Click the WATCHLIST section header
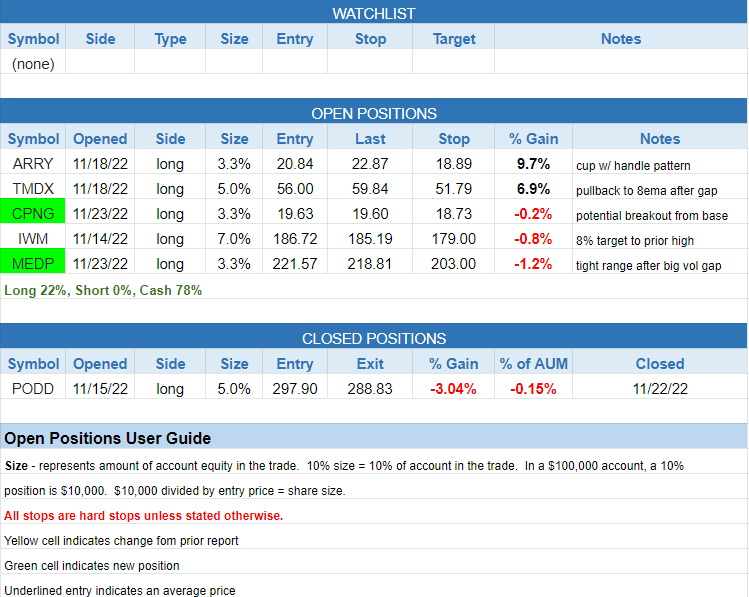The height and width of the screenshot is (597, 749). [374, 13]
